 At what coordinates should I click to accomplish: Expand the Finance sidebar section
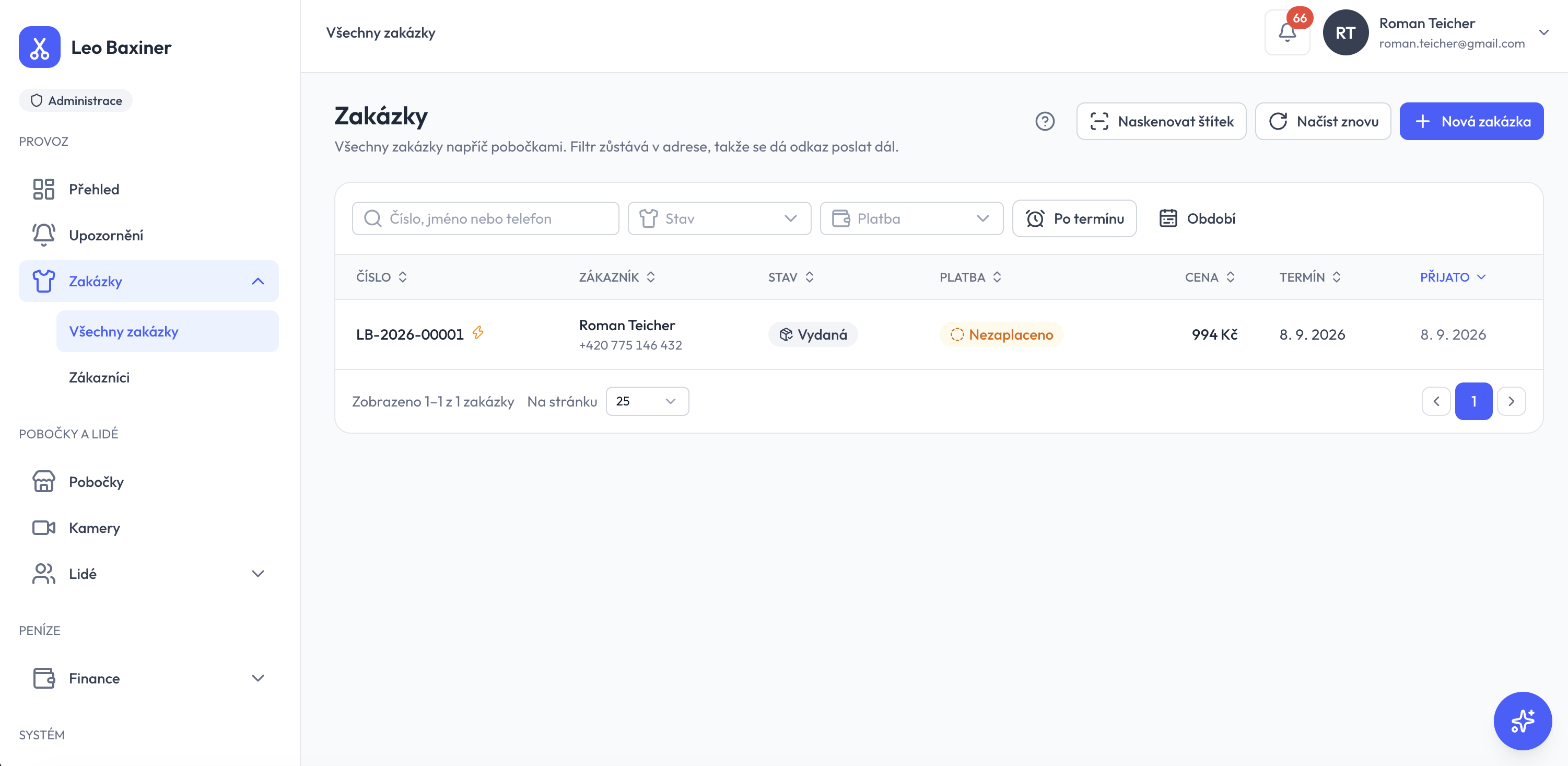[258, 678]
